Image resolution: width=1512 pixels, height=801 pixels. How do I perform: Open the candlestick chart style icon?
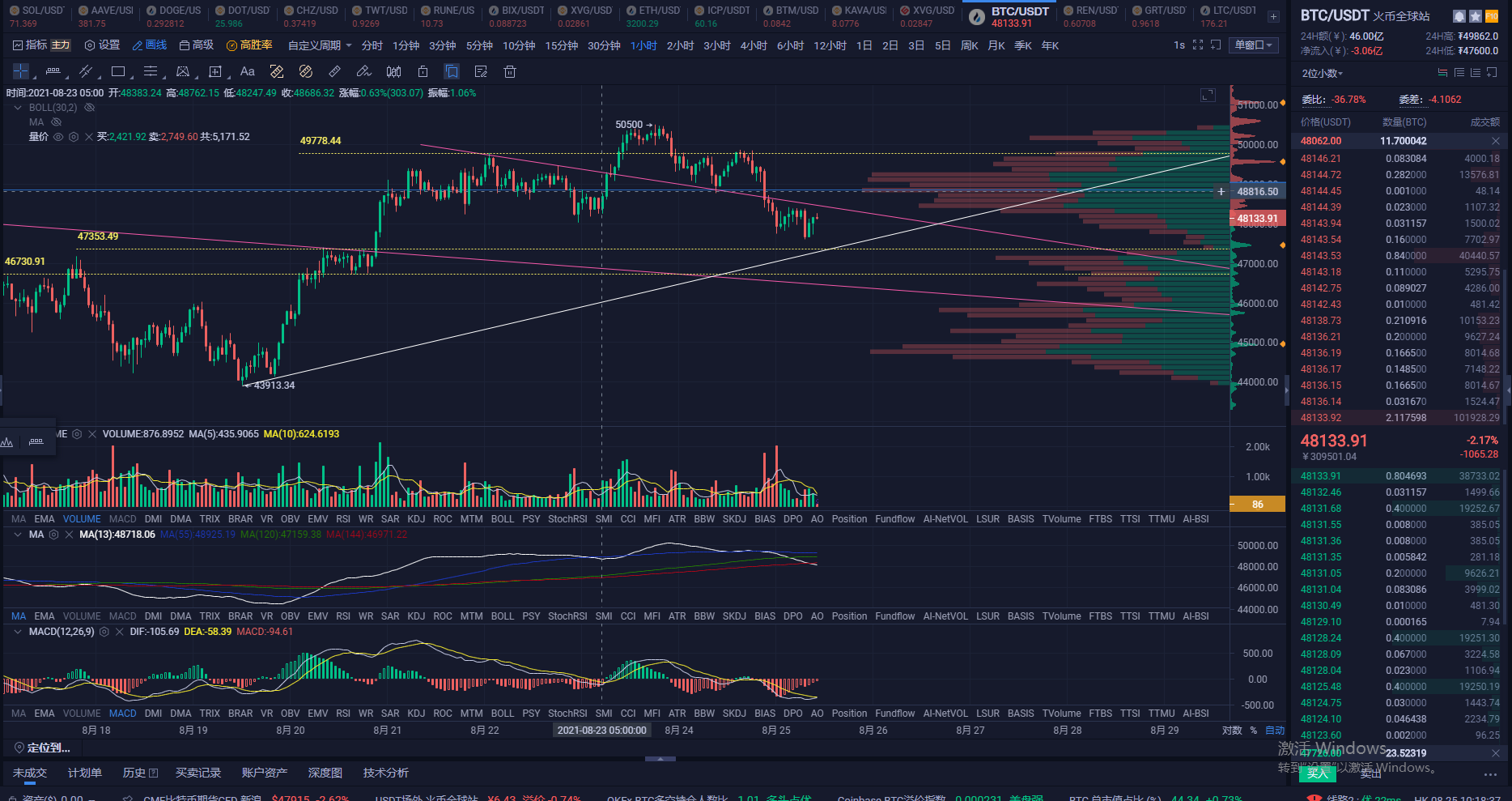pyautogui.click(x=393, y=71)
